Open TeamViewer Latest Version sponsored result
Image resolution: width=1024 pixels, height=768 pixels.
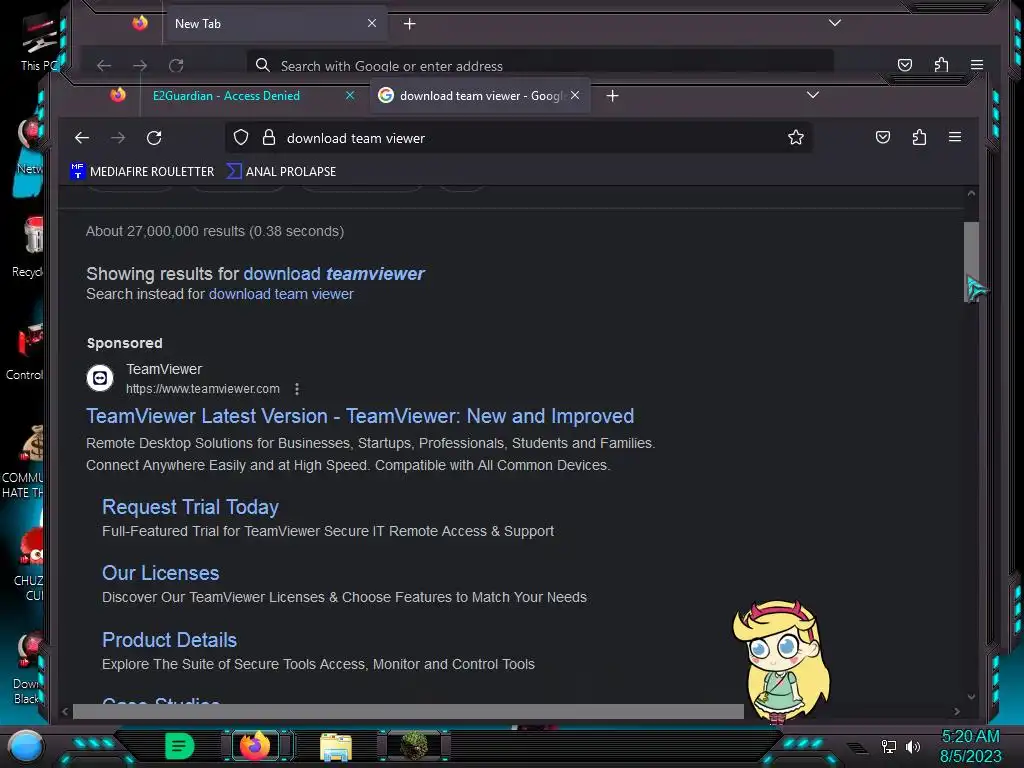(360, 416)
